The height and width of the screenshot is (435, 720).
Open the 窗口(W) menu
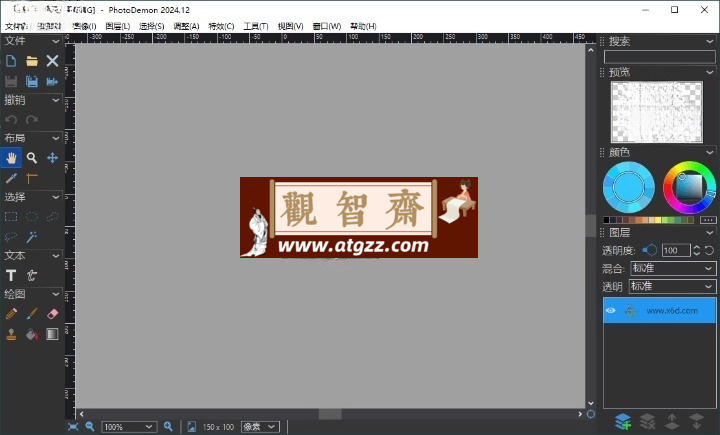point(327,26)
